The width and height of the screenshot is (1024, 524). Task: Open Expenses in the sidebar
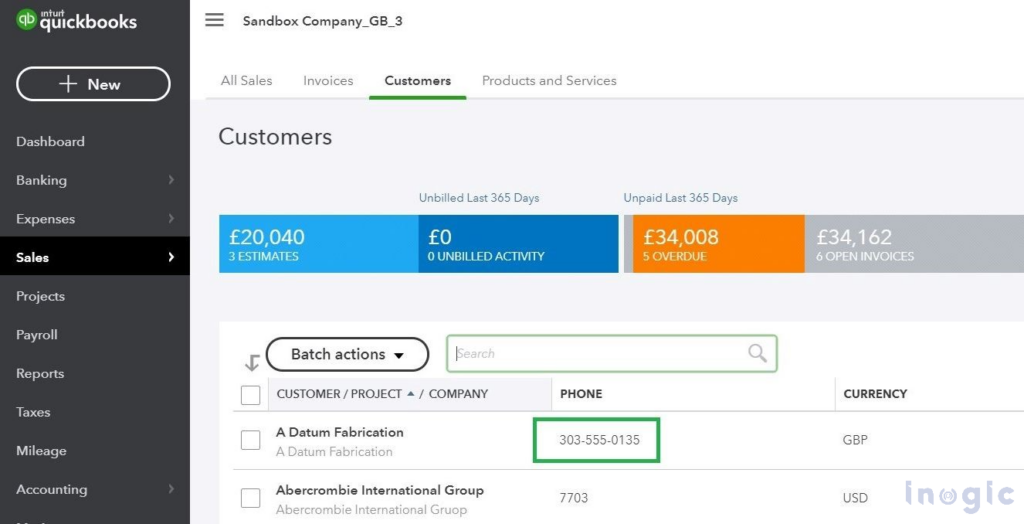[x=45, y=219]
